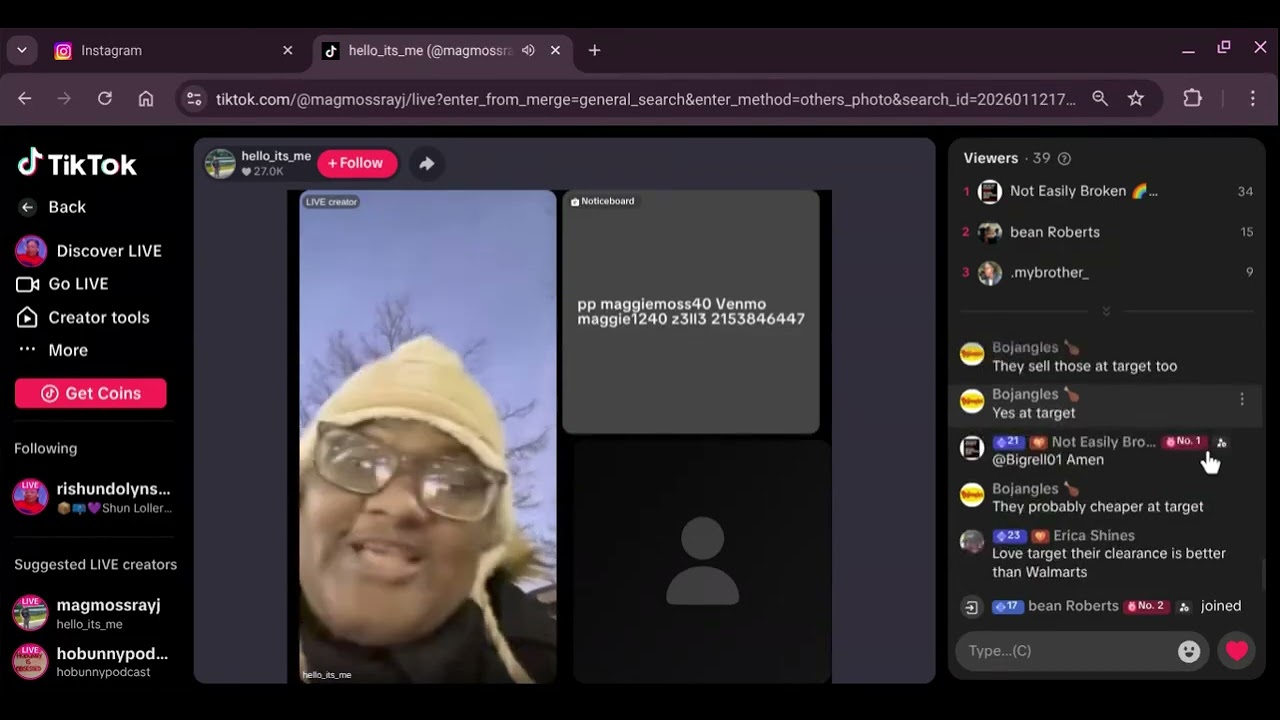Open the browser extensions menu

tap(1192, 98)
